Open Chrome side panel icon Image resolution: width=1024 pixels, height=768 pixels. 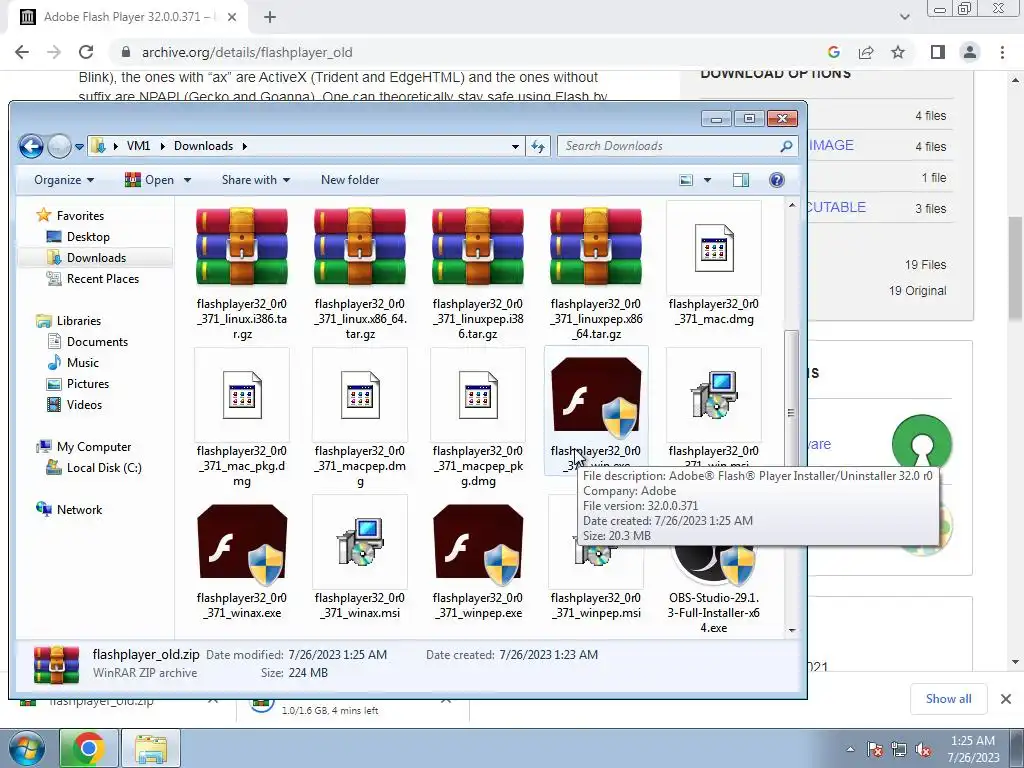pyautogui.click(x=938, y=52)
